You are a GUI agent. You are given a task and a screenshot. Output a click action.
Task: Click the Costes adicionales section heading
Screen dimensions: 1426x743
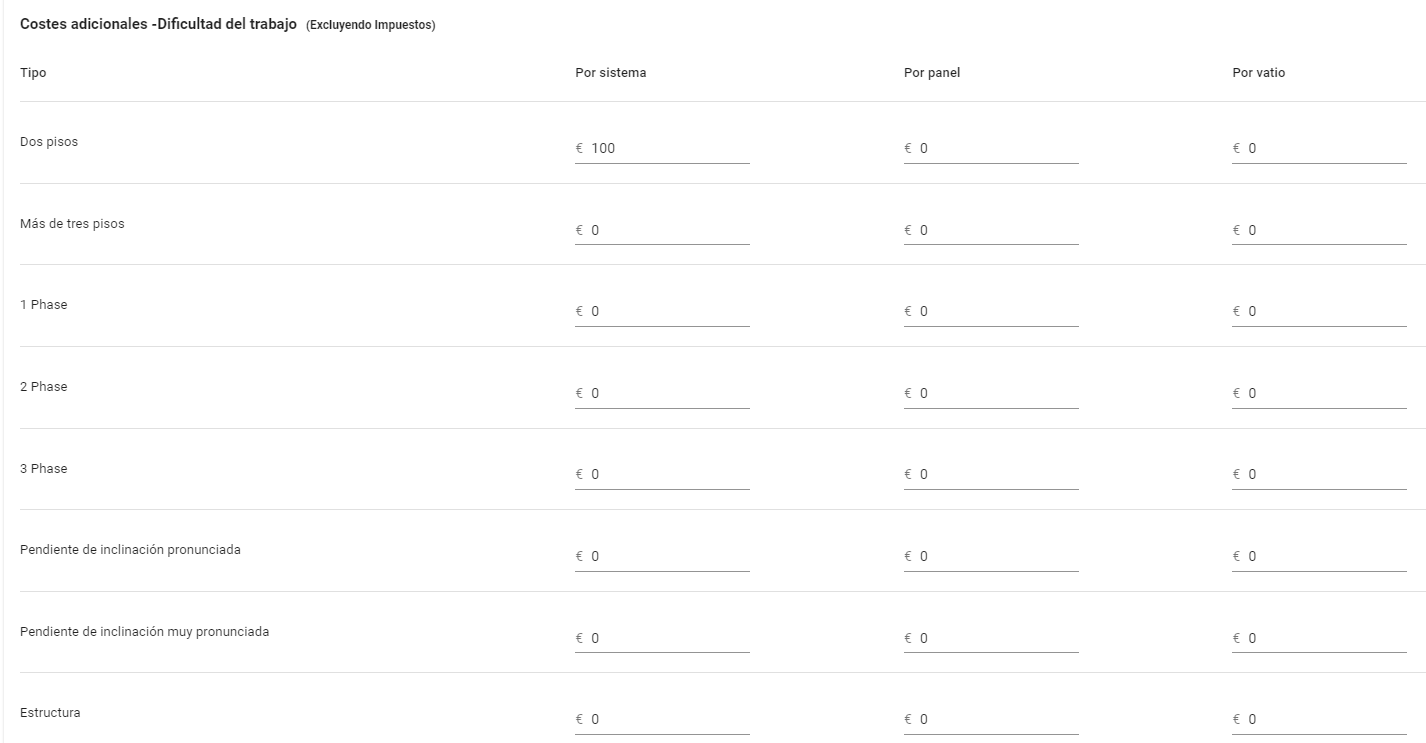tap(158, 24)
